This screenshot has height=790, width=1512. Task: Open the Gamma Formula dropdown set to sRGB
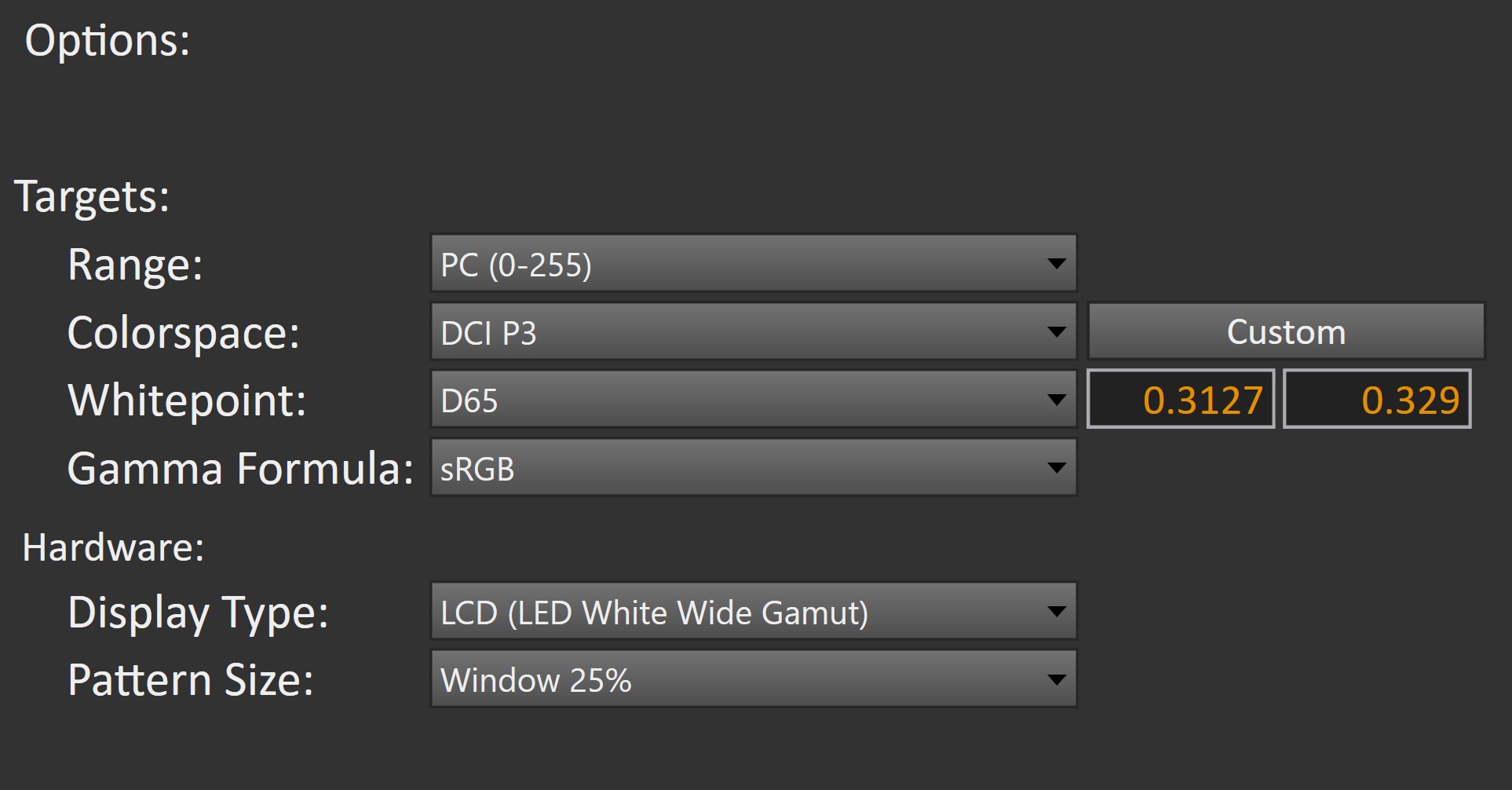[x=738, y=468]
